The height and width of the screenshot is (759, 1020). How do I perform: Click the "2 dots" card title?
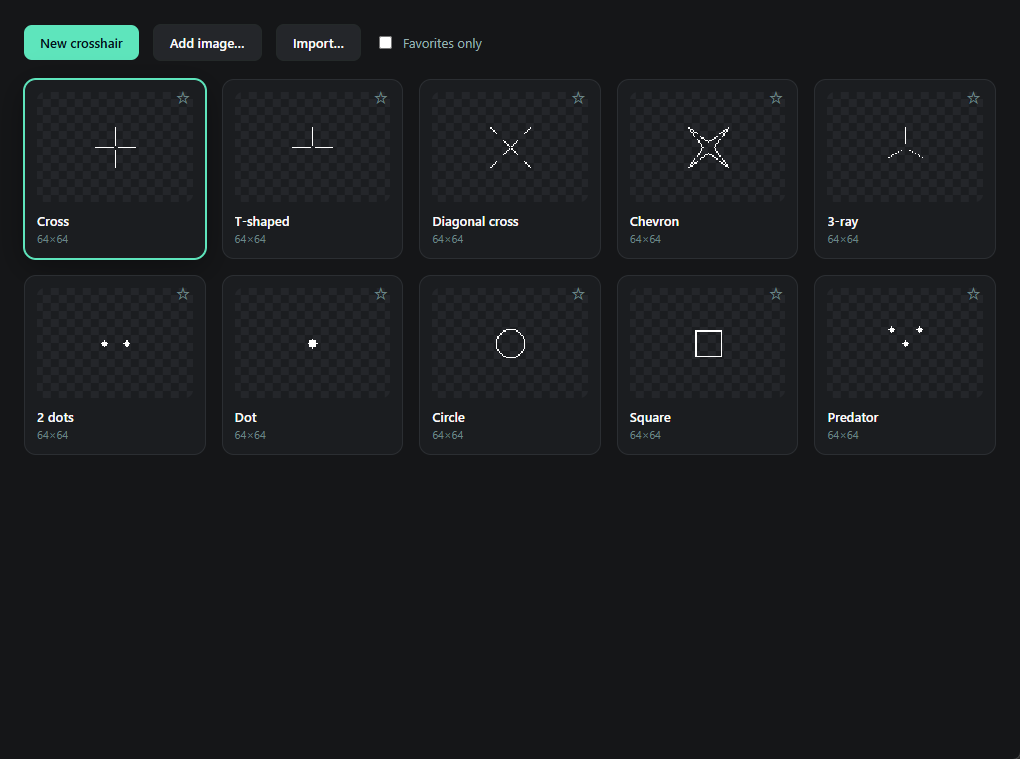55,418
